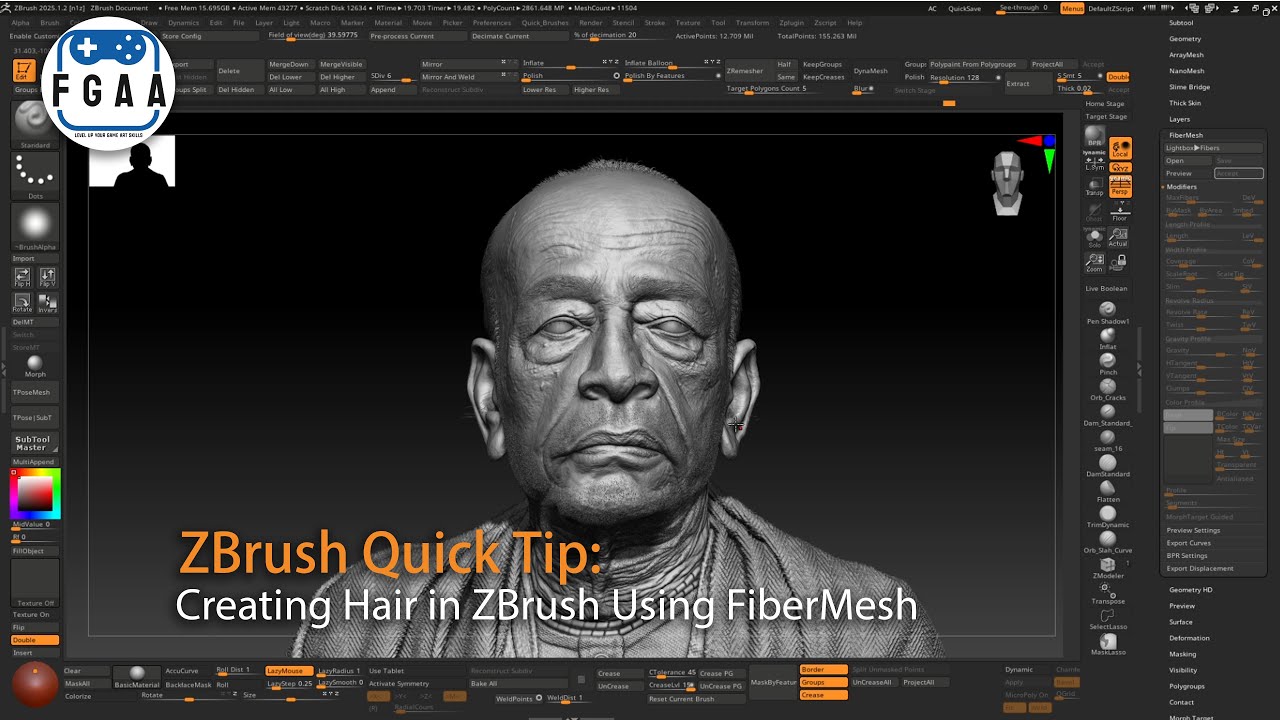Open the Dots stroke selector
The image size is (1280, 720).
[35, 176]
